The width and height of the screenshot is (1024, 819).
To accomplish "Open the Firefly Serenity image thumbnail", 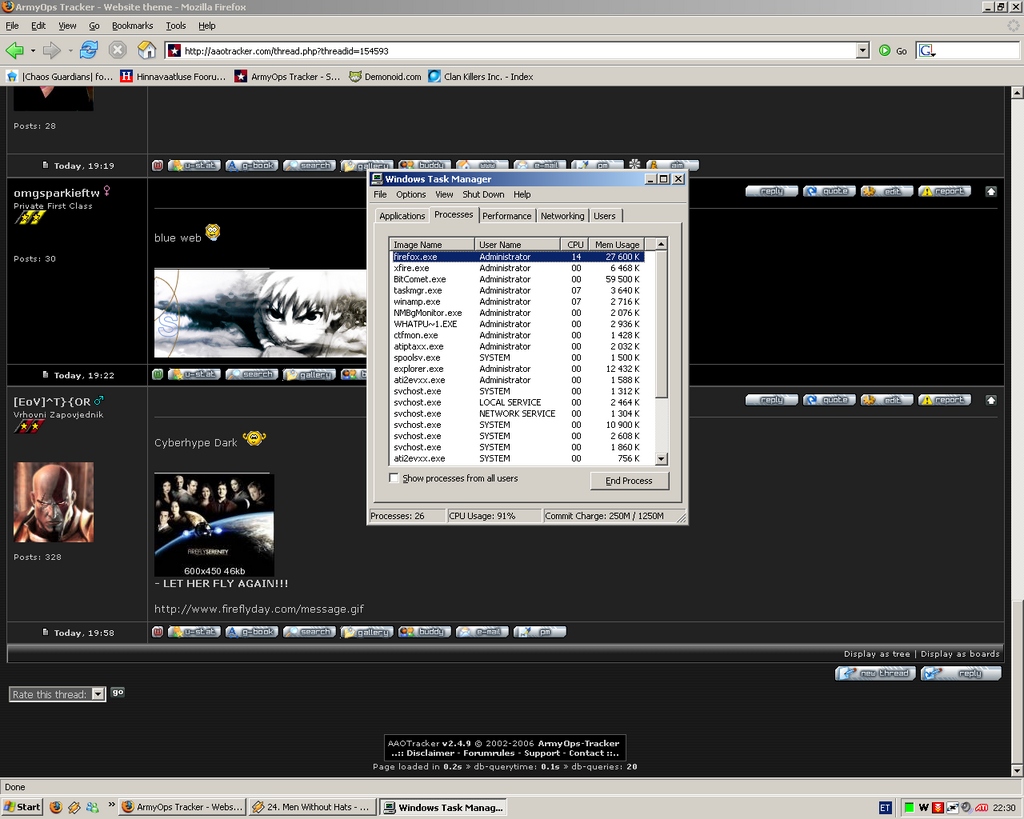I will click(x=214, y=525).
